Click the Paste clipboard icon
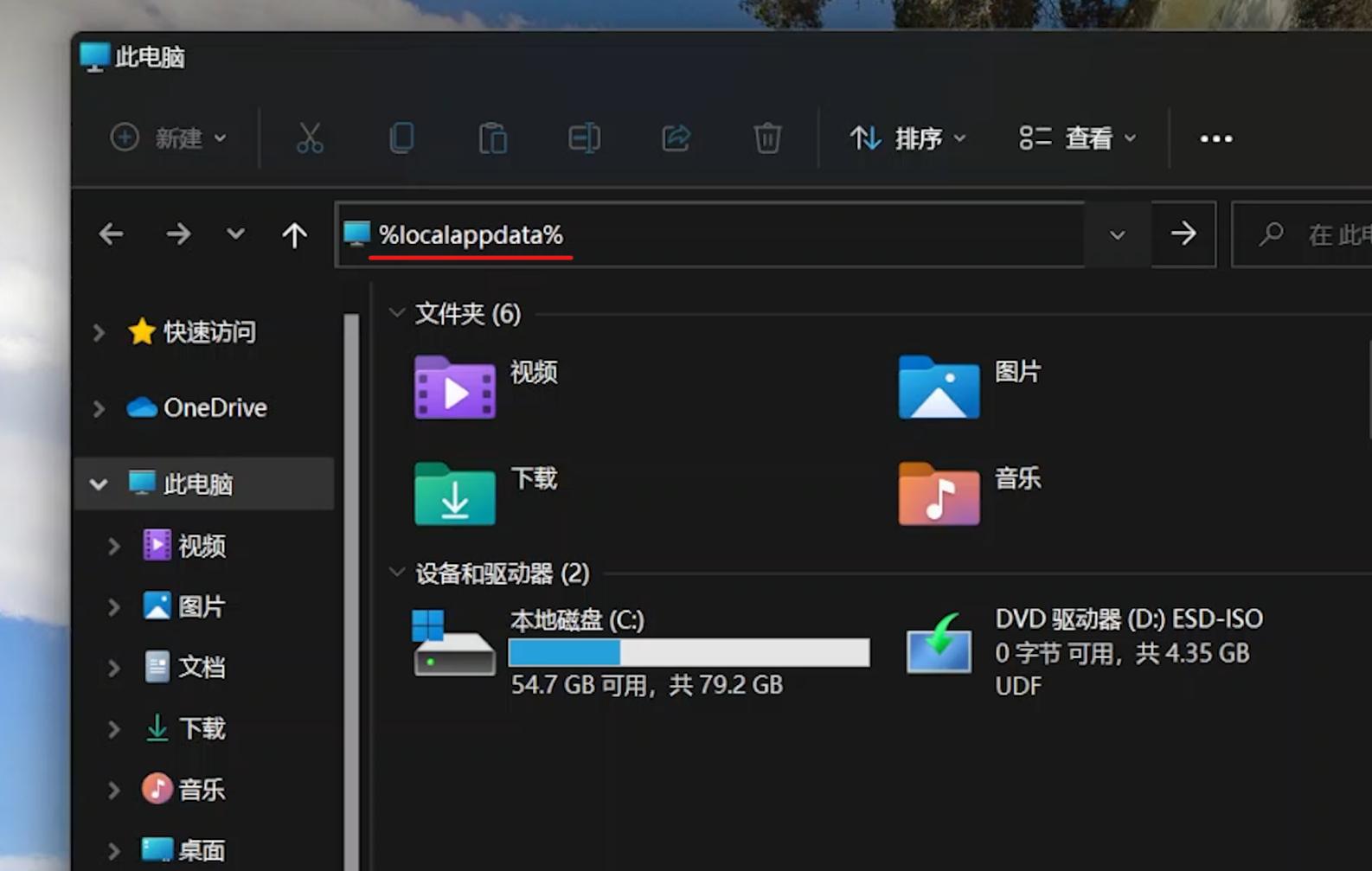The height and width of the screenshot is (871, 1372). coord(493,138)
